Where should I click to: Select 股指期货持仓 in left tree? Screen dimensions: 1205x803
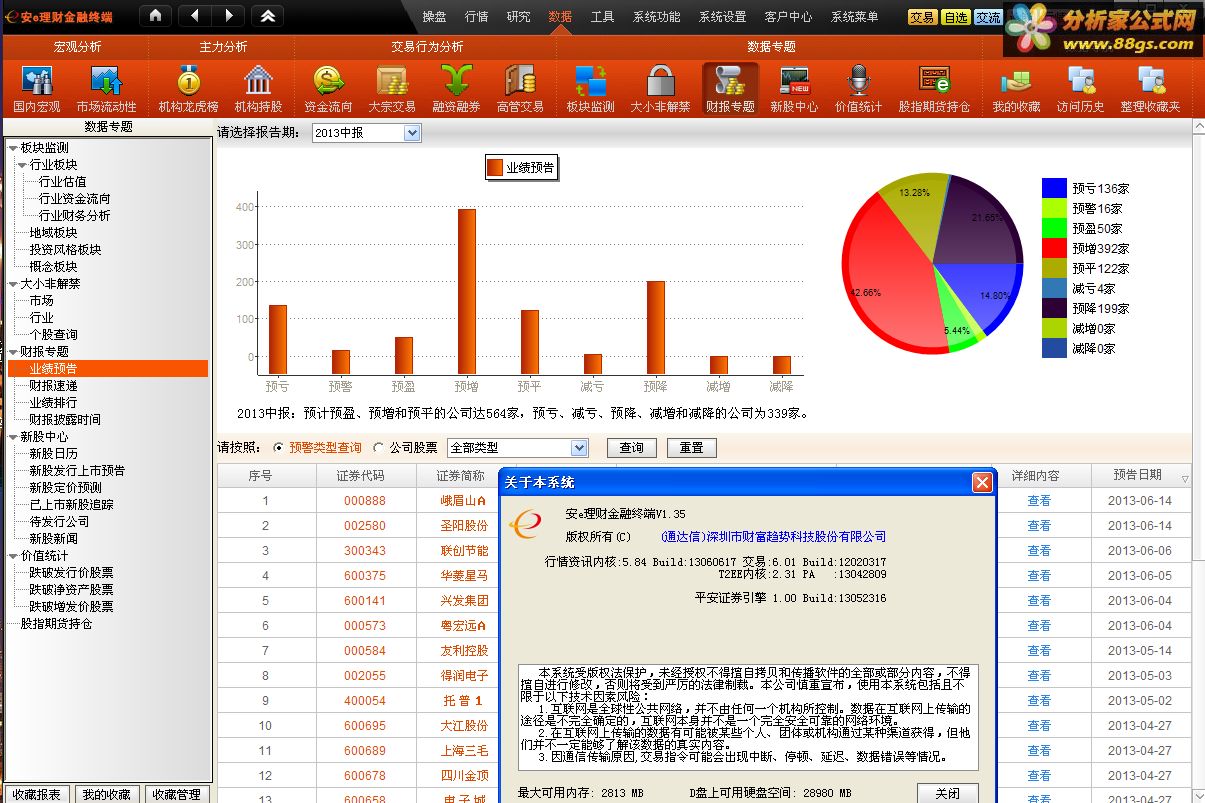coord(56,624)
